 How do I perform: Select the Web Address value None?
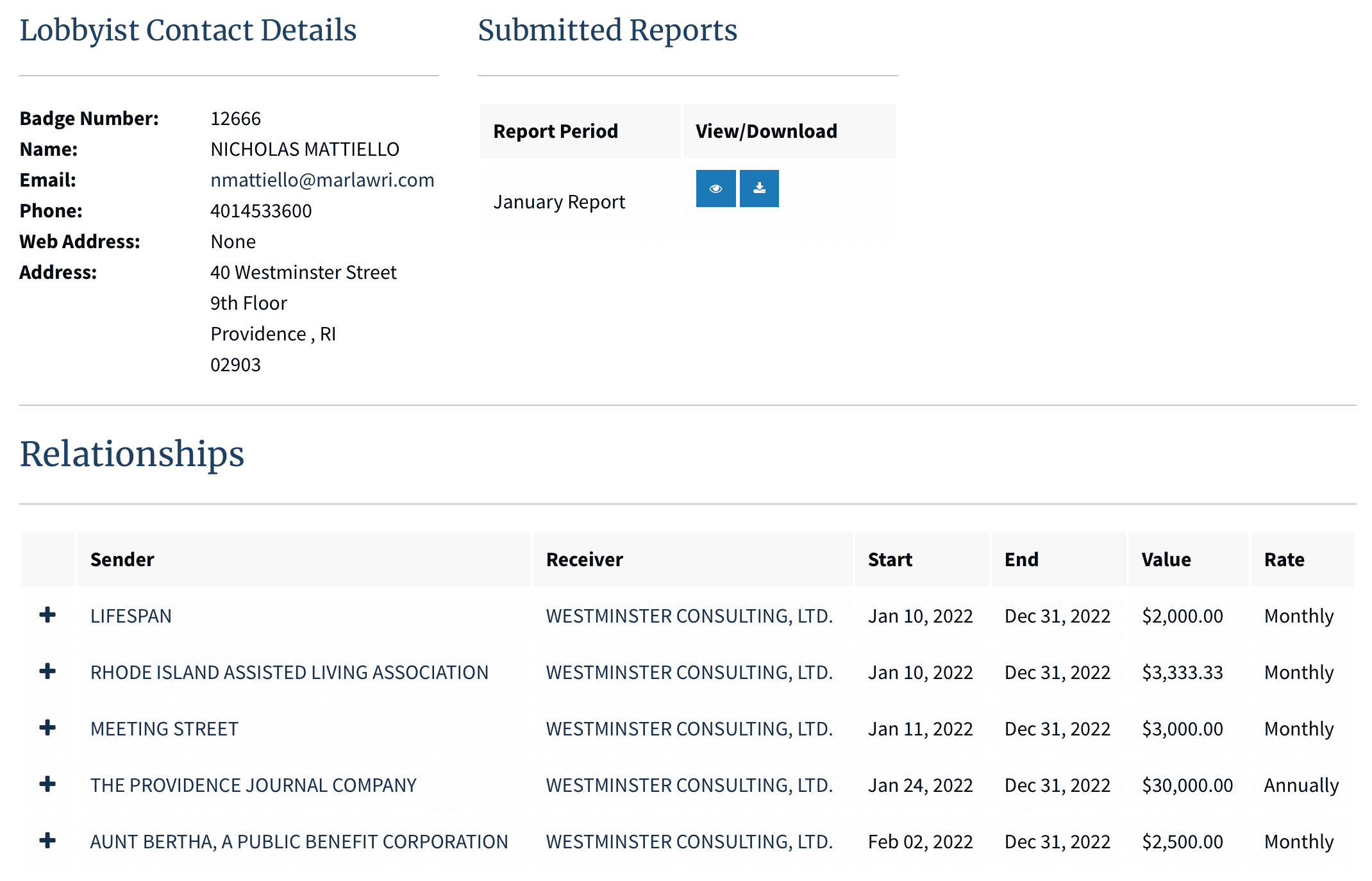pyautogui.click(x=233, y=242)
